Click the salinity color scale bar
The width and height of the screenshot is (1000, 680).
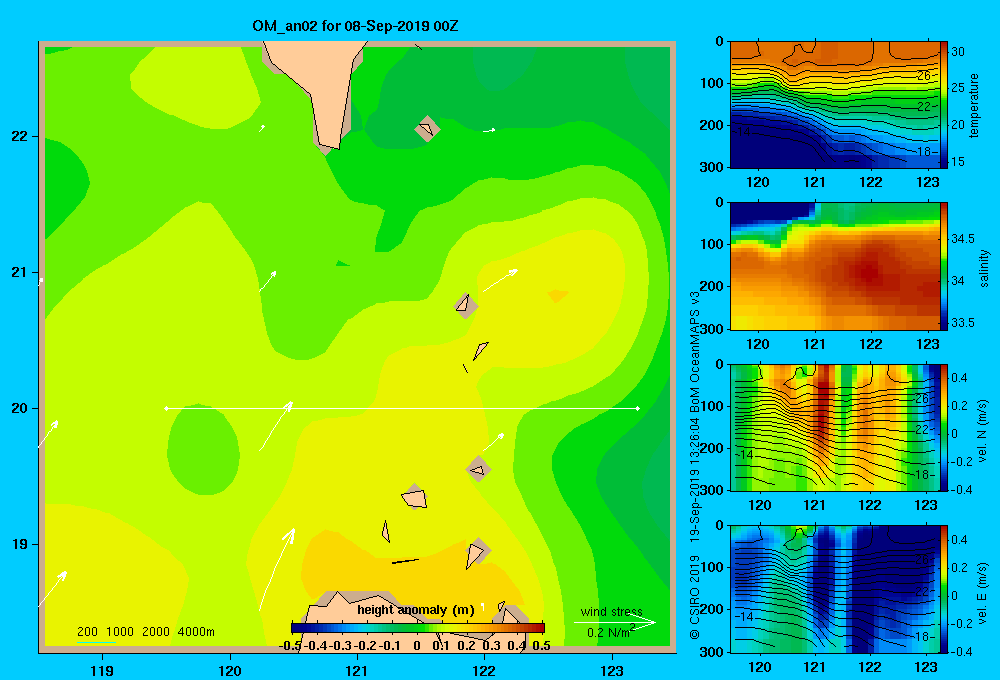coord(944,266)
